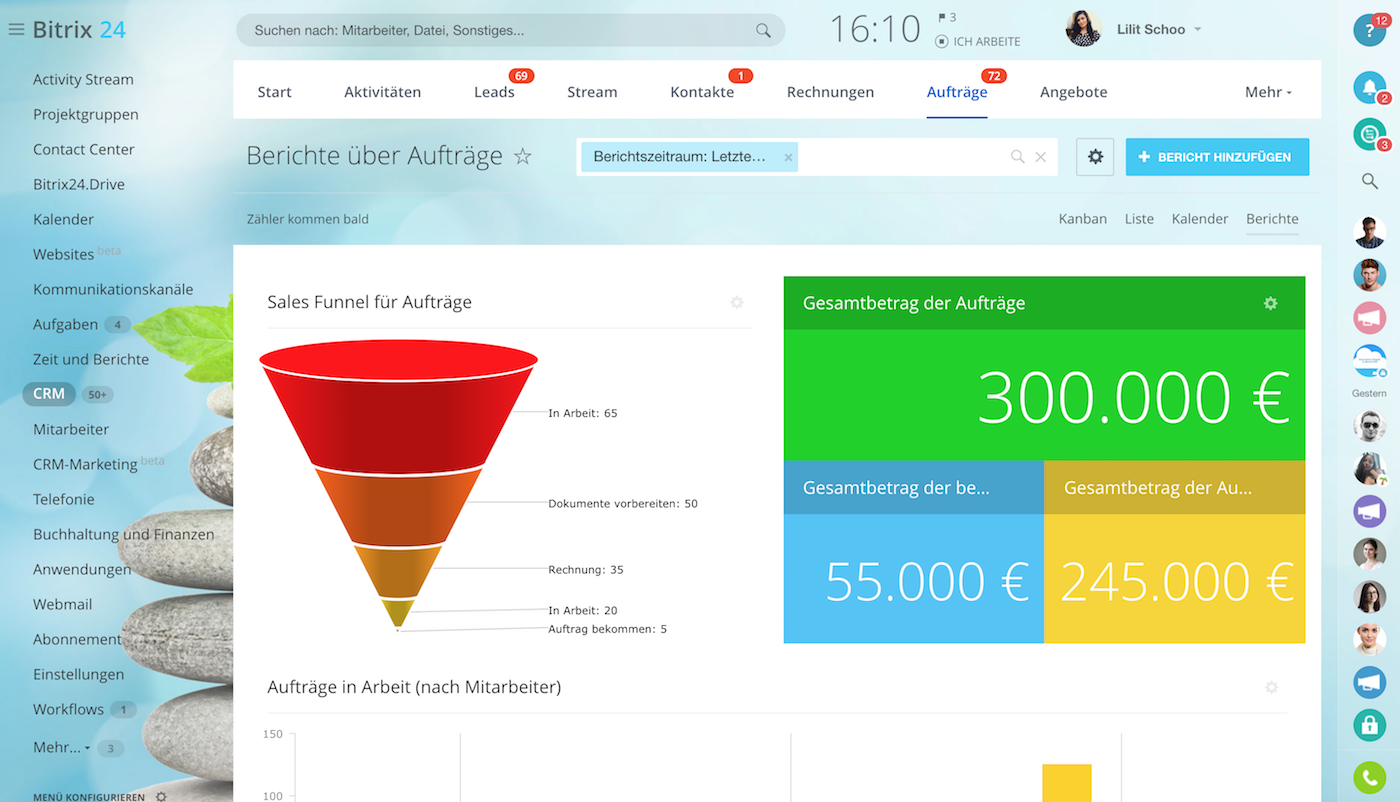This screenshot has height=802, width=1400.
Task: Click the search magnifier in top search bar
Action: coord(763,31)
